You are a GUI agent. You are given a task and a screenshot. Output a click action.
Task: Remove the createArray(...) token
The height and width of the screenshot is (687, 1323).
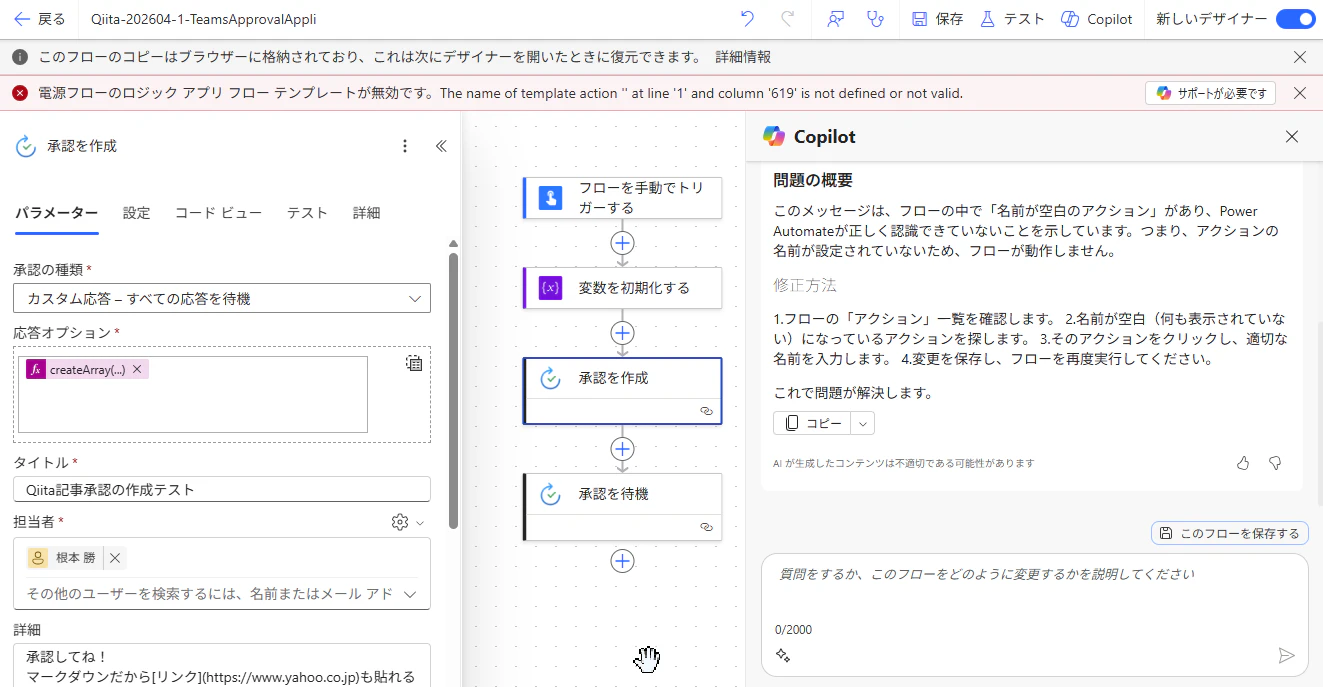[x=137, y=369]
